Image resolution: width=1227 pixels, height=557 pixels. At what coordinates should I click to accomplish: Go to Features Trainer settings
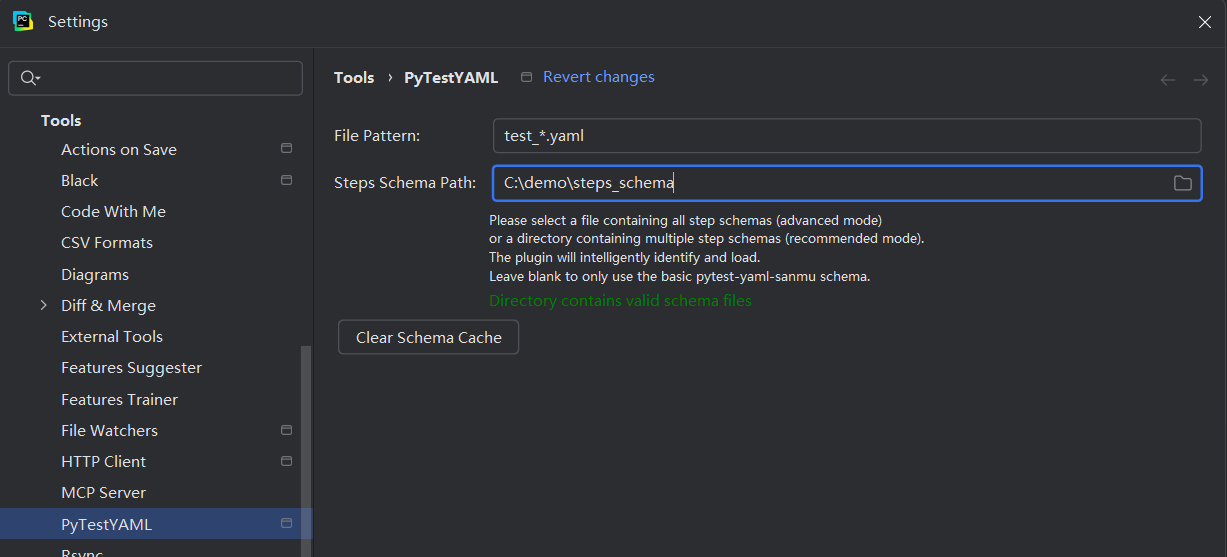[x=119, y=399]
